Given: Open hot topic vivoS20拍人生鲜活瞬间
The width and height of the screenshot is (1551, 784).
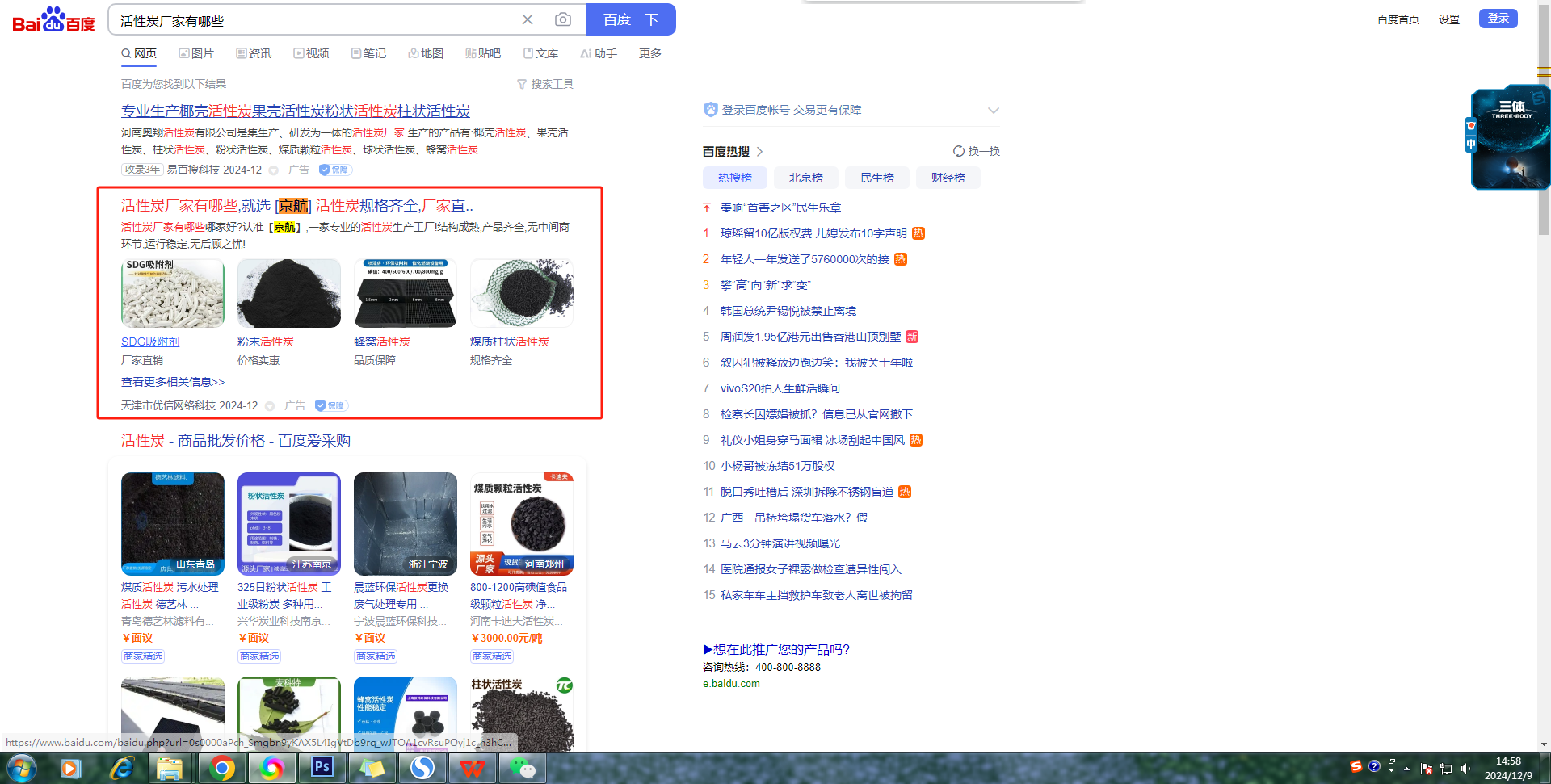Looking at the screenshot, I should (x=780, y=388).
